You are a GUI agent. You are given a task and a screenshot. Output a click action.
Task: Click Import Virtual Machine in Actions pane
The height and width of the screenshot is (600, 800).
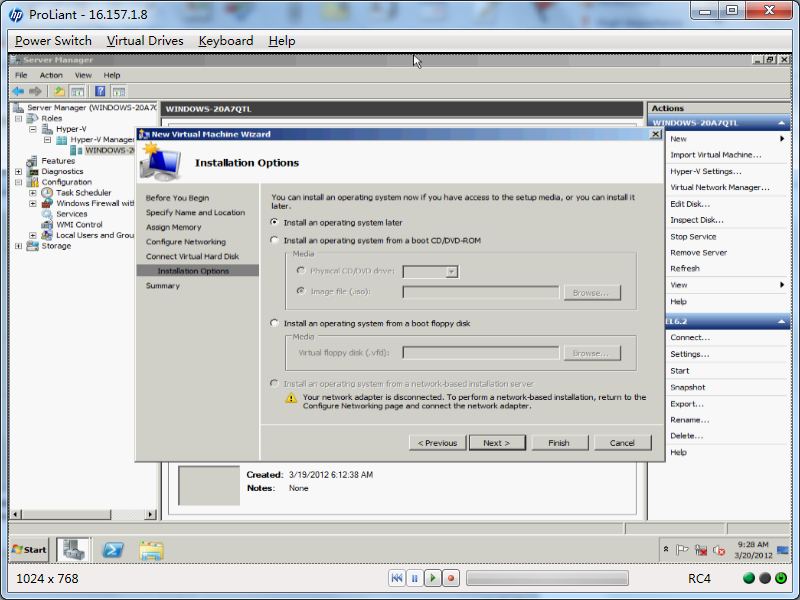[715, 155]
